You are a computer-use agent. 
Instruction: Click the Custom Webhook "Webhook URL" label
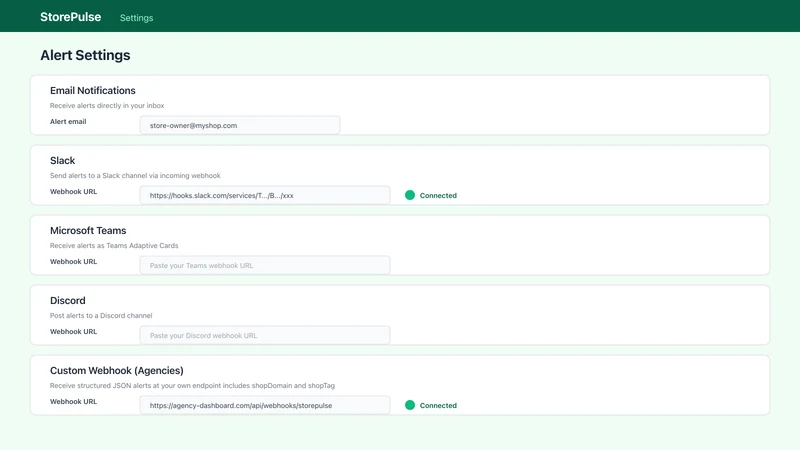73,402
